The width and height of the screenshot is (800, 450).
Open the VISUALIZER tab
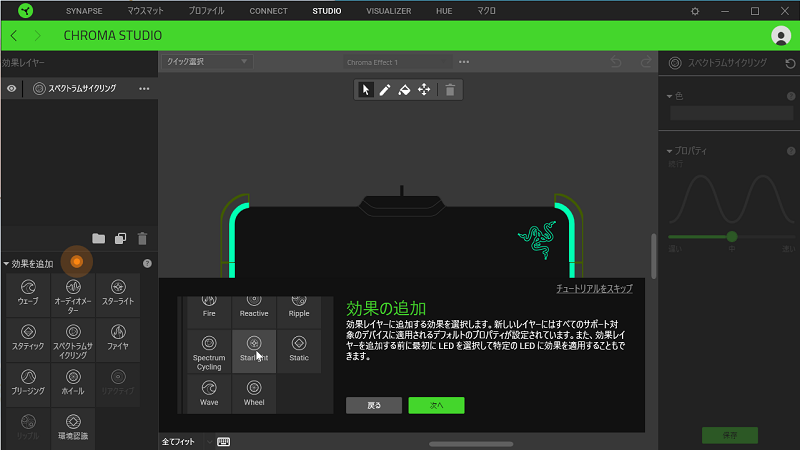[x=388, y=11]
